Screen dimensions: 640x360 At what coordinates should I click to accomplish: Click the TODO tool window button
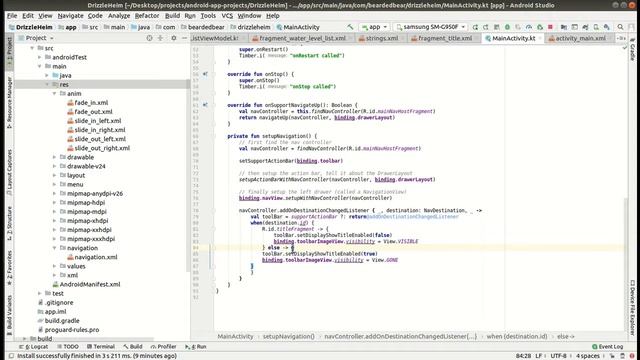point(68,347)
